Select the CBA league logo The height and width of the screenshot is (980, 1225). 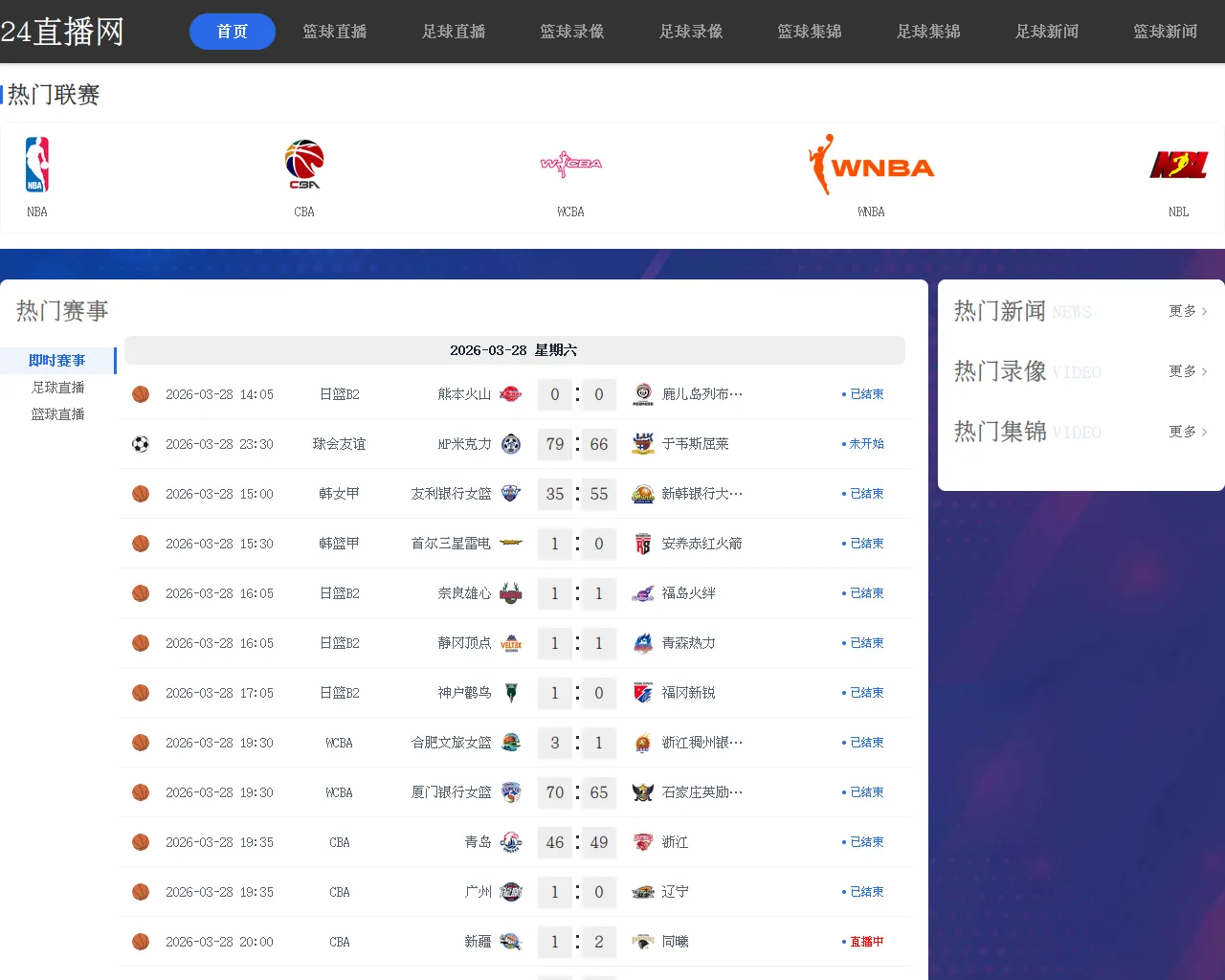tap(303, 164)
